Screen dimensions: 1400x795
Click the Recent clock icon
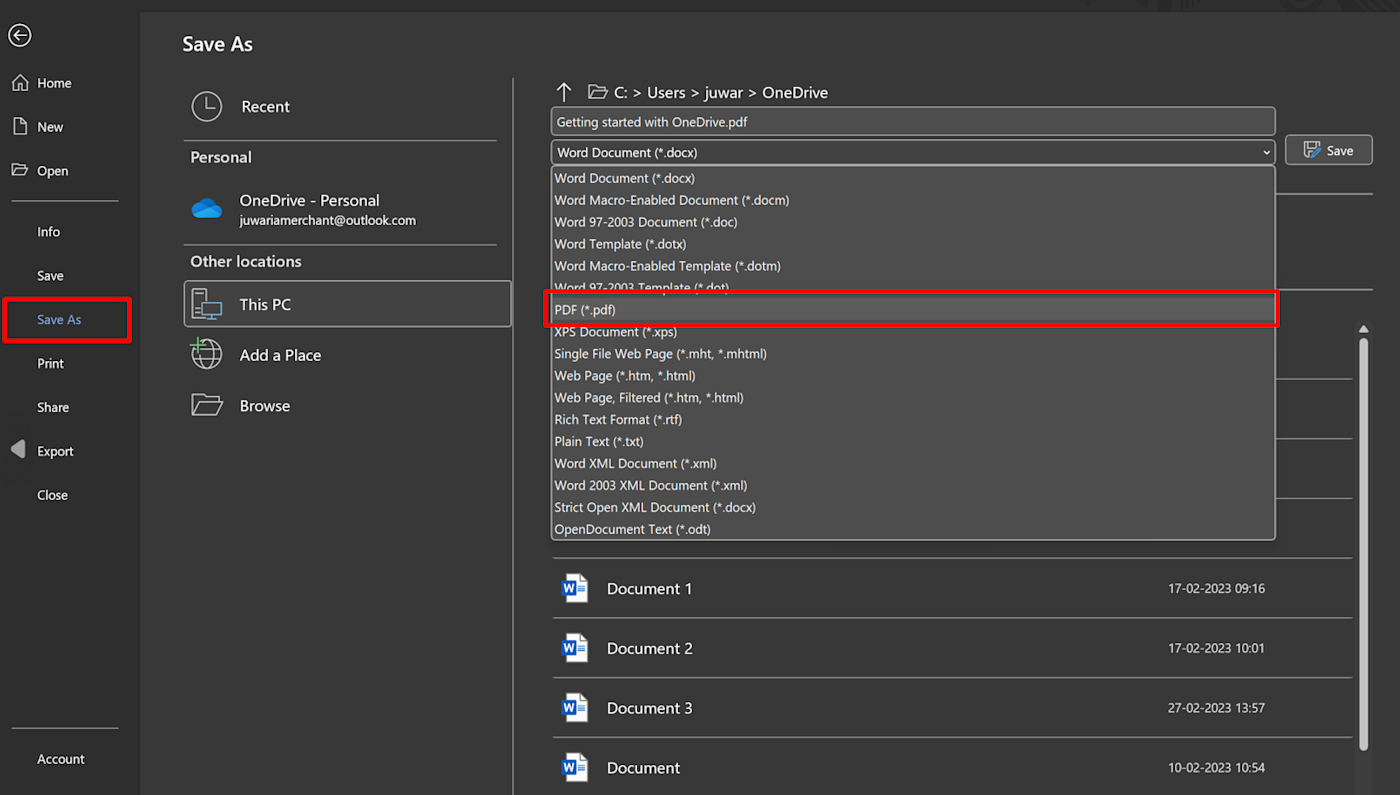(x=206, y=107)
